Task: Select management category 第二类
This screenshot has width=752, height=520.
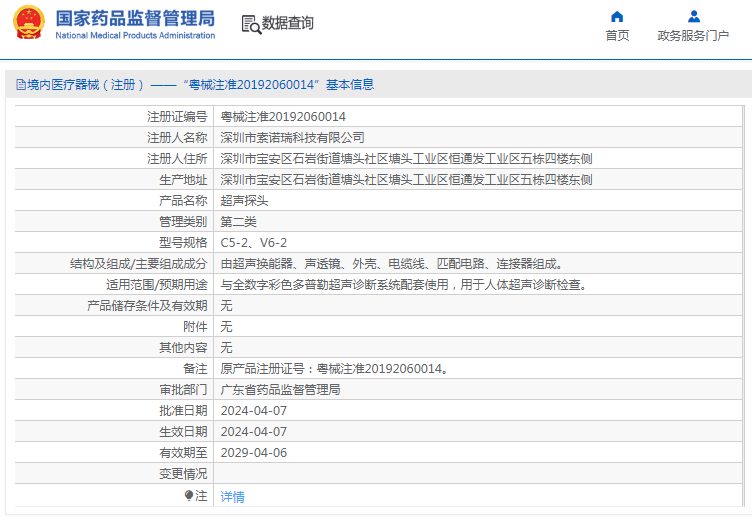Action: (238, 222)
